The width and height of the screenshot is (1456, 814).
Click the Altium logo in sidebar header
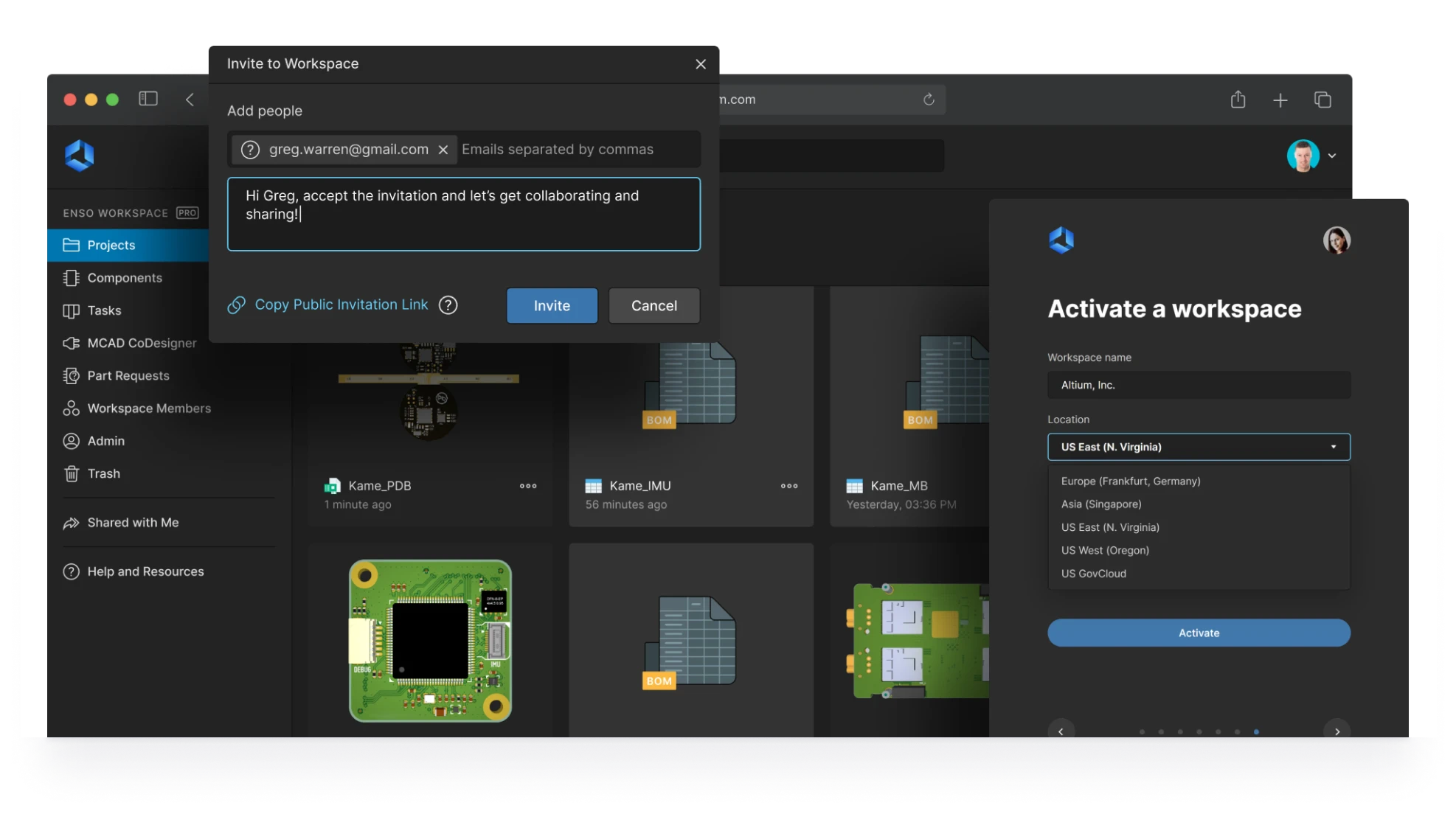coord(80,156)
